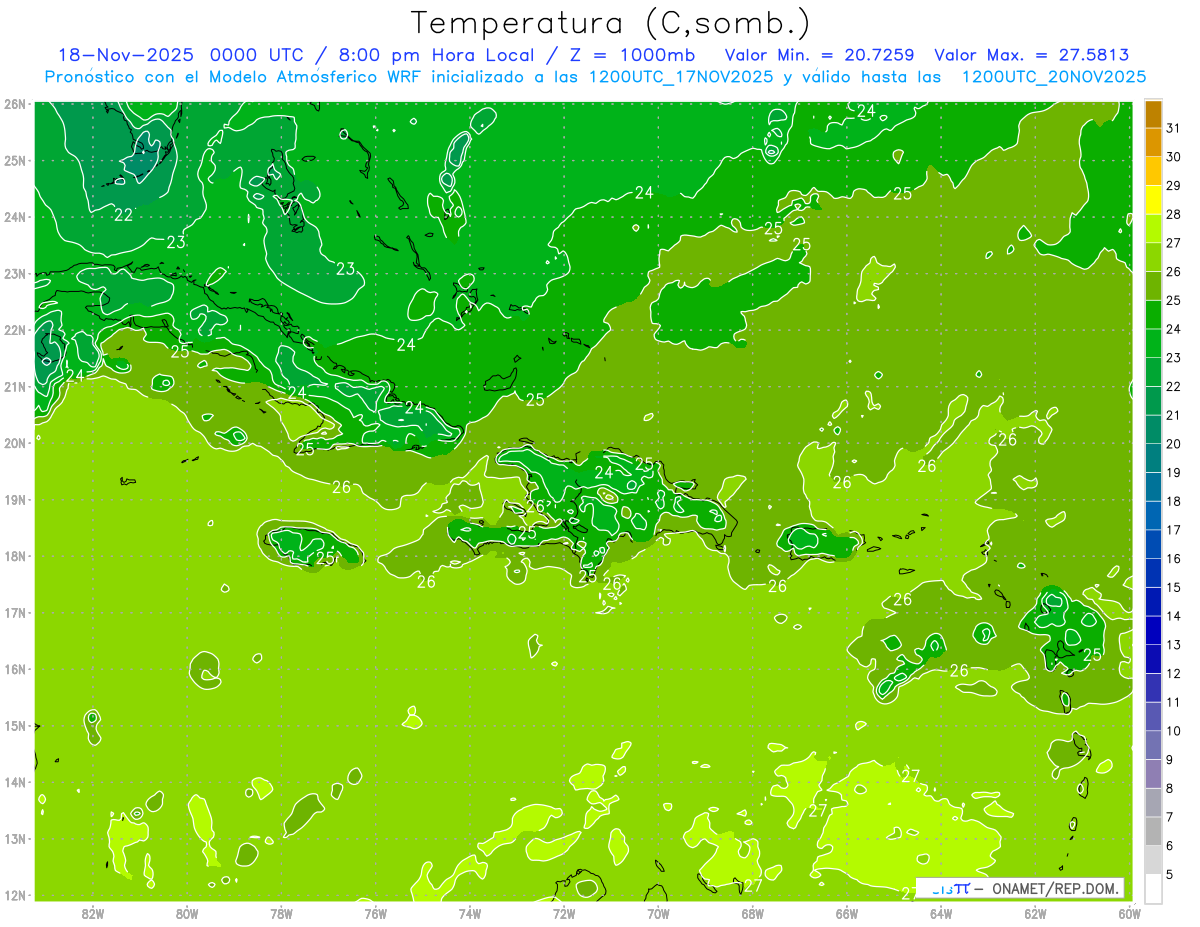Click the "70W" longitude axis label
The height and width of the screenshot is (927, 1200).
[658, 913]
